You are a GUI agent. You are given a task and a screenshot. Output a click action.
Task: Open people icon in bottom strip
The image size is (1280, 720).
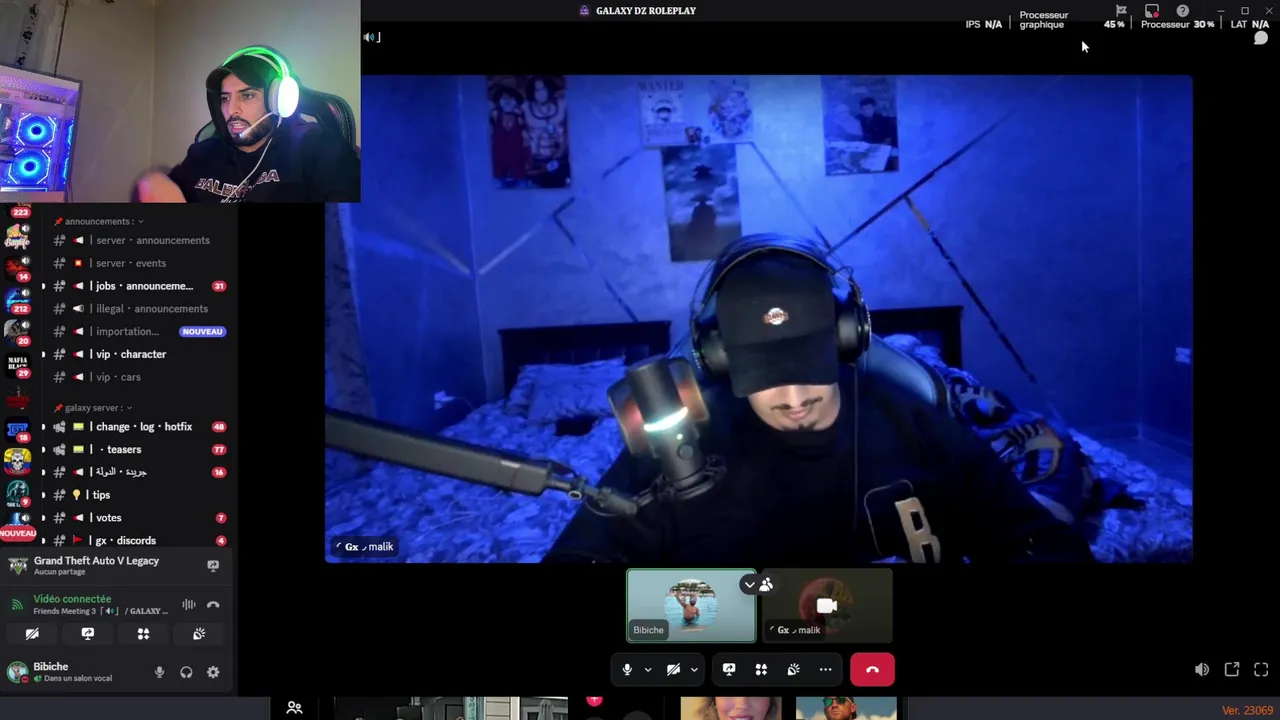294,708
